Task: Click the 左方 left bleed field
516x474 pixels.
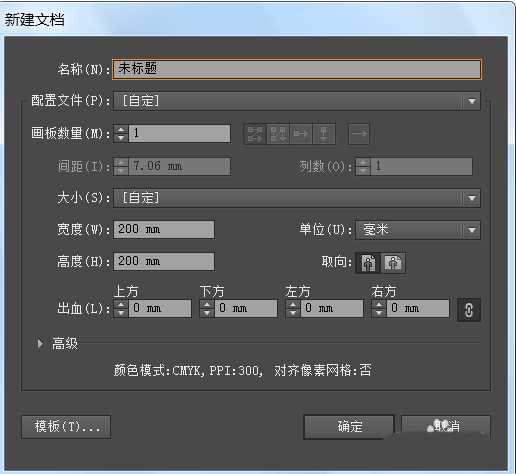Action: (332, 308)
